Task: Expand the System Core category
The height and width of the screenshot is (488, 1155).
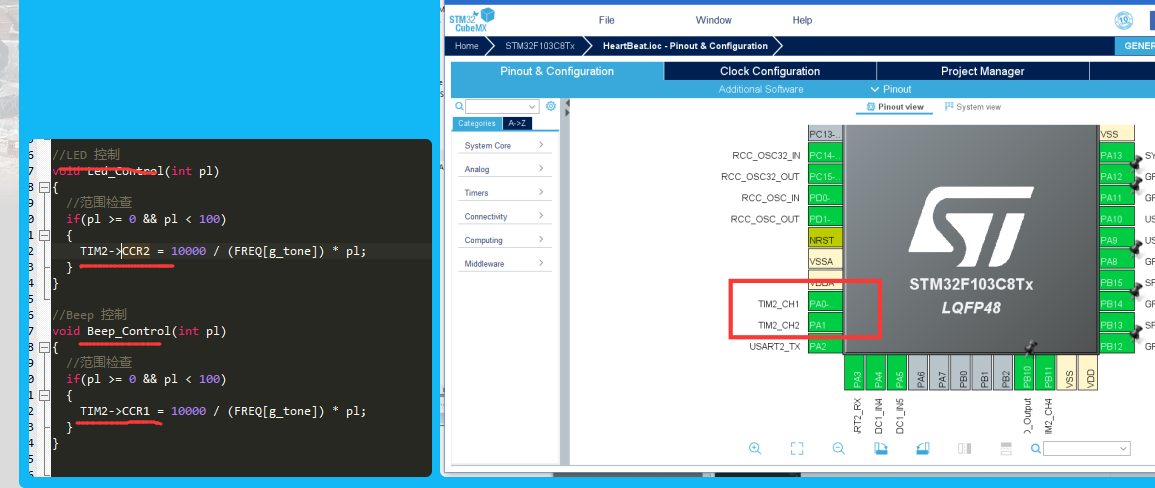Action: click(505, 145)
